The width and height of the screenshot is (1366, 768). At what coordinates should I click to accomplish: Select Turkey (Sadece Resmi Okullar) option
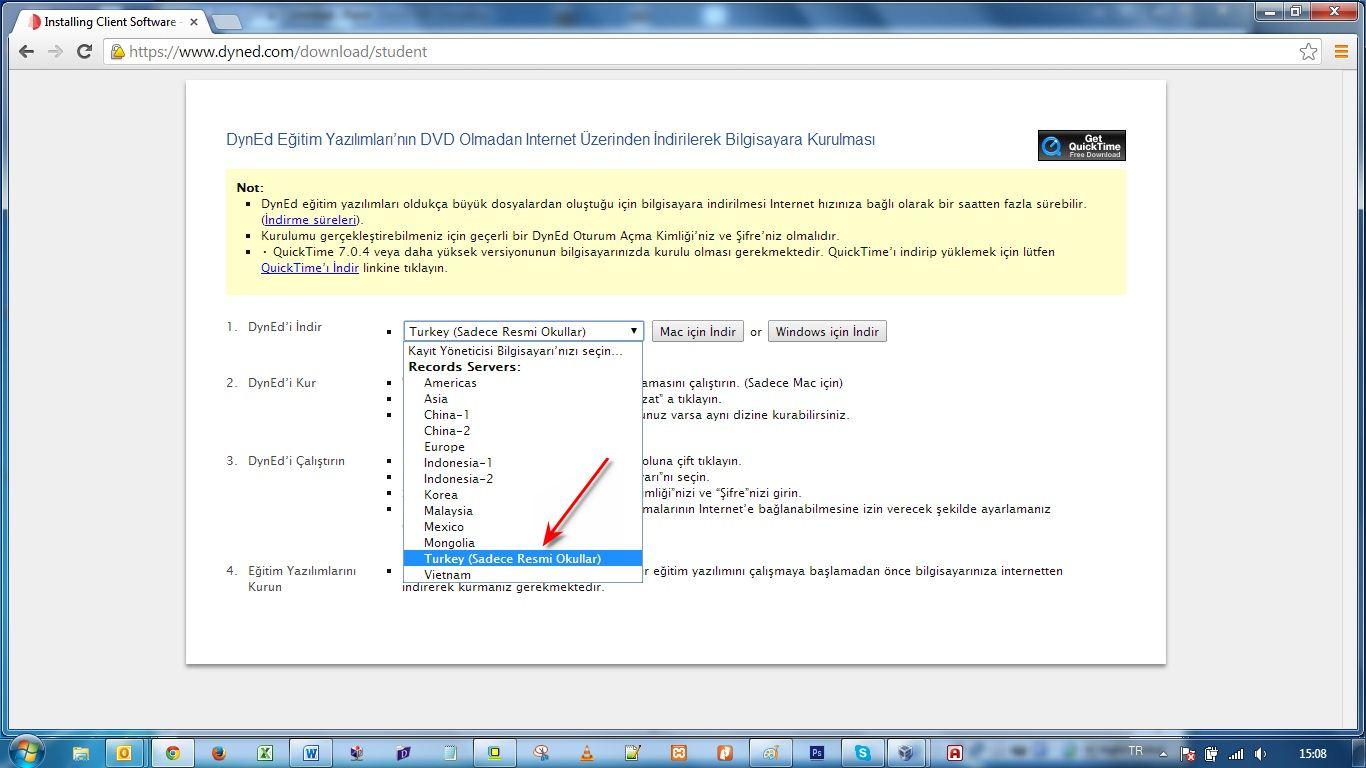[523, 559]
